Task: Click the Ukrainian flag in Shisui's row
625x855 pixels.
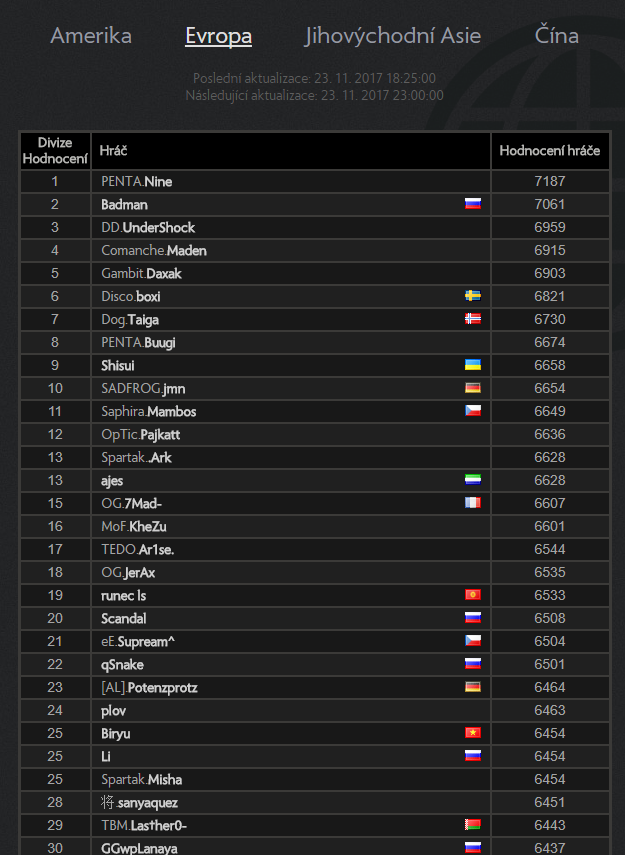Action: (x=473, y=365)
